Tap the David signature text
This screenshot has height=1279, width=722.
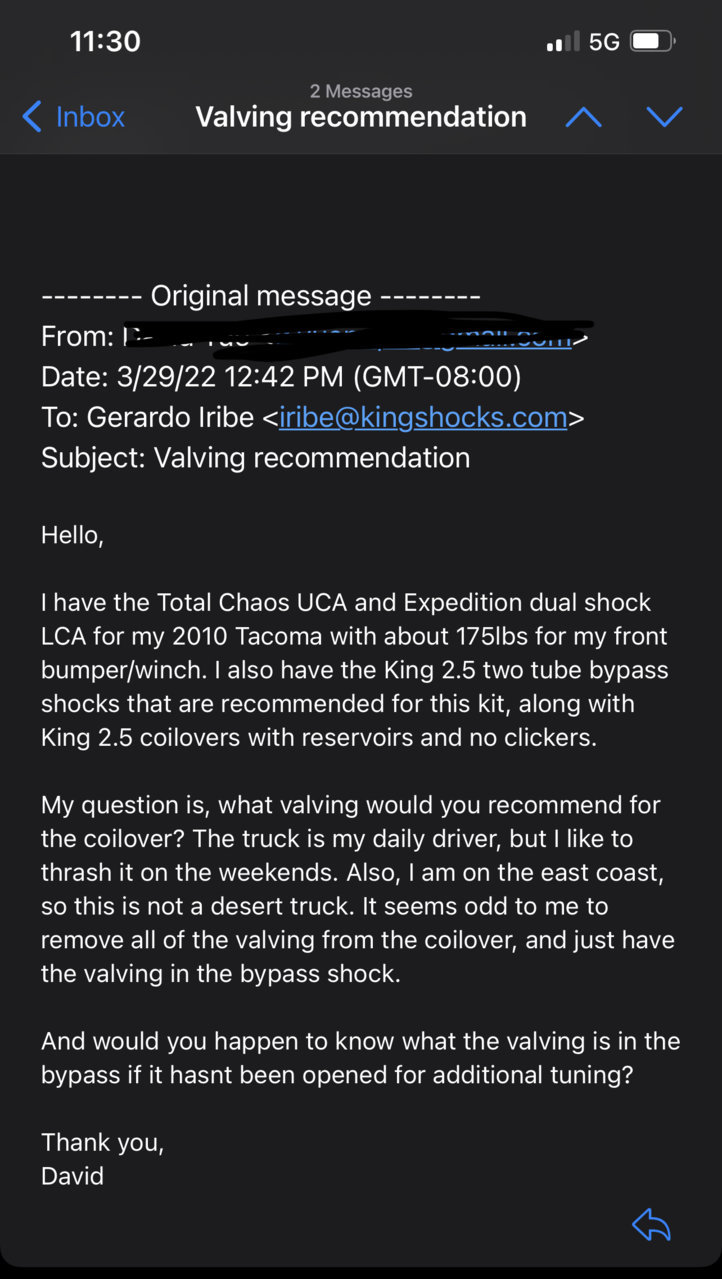pyautogui.click(x=72, y=1176)
